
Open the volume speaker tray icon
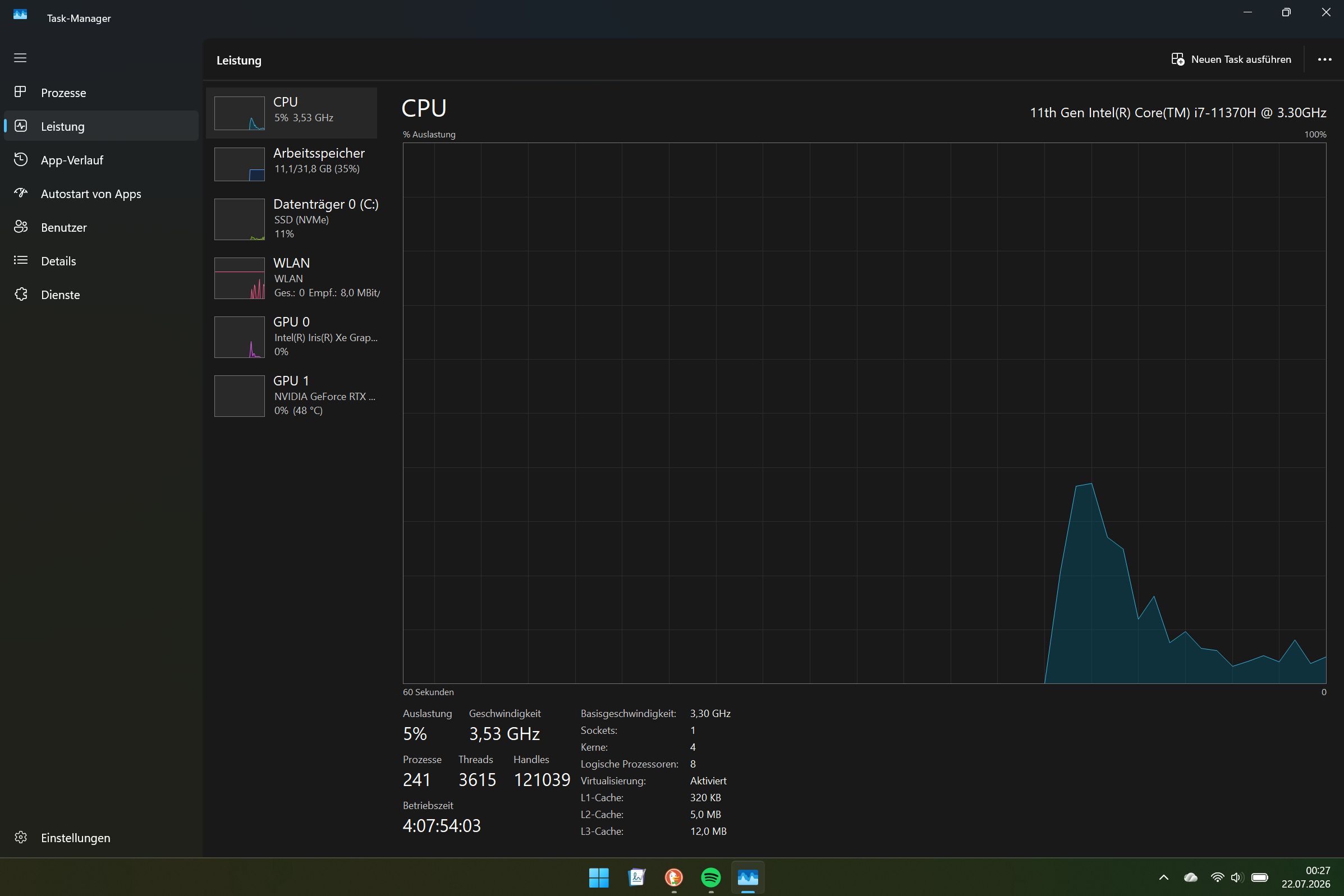pyautogui.click(x=1237, y=877)
